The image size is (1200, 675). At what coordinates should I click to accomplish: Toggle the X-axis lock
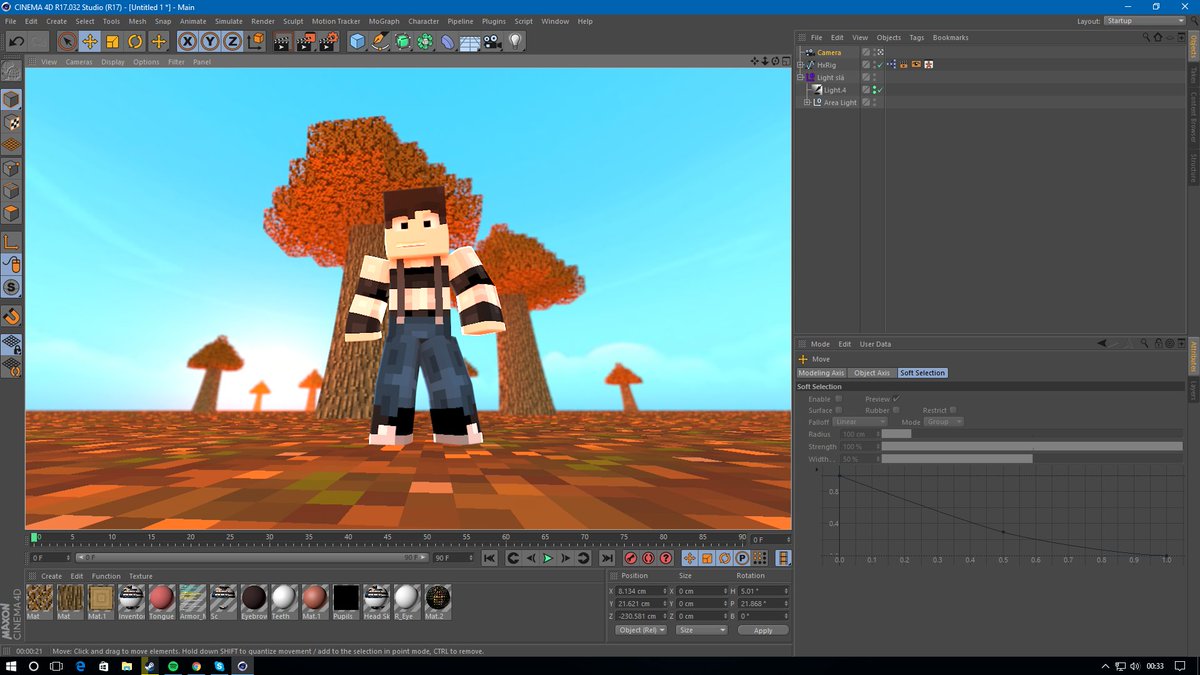coord(187,41)
